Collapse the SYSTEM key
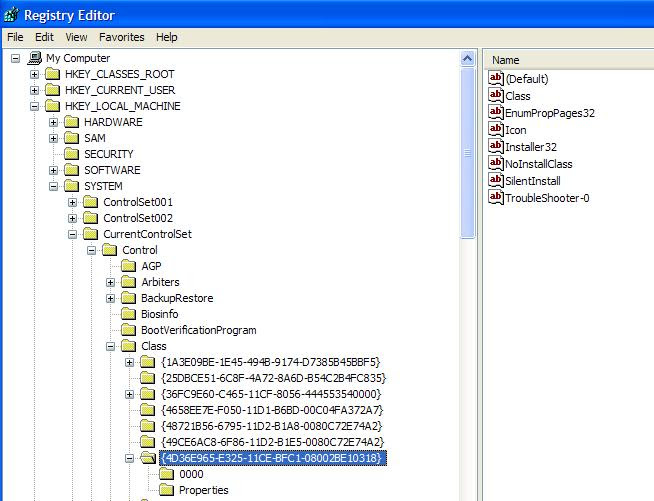 point(53,186)
